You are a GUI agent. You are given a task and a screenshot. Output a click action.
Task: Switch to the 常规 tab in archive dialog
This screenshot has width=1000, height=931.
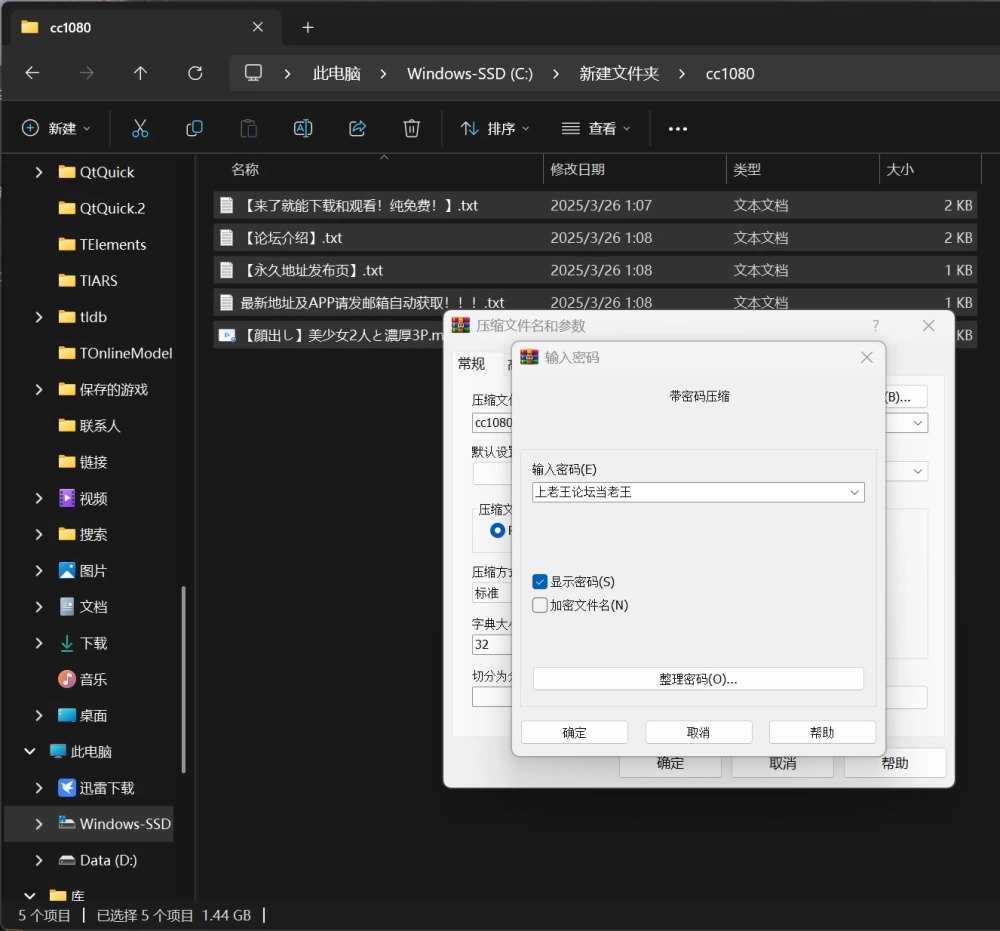(471, 364)
